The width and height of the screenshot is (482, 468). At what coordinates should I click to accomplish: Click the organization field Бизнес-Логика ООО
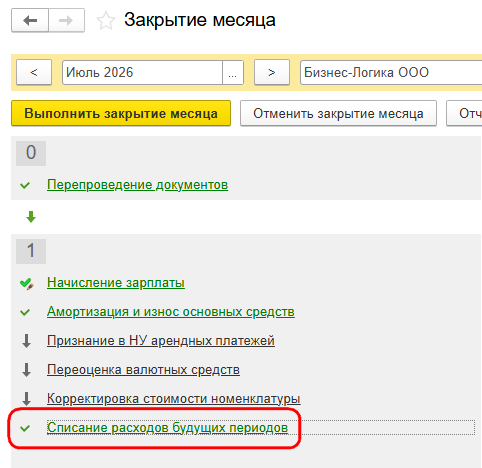pyautogui.click(x=391, y=72)
